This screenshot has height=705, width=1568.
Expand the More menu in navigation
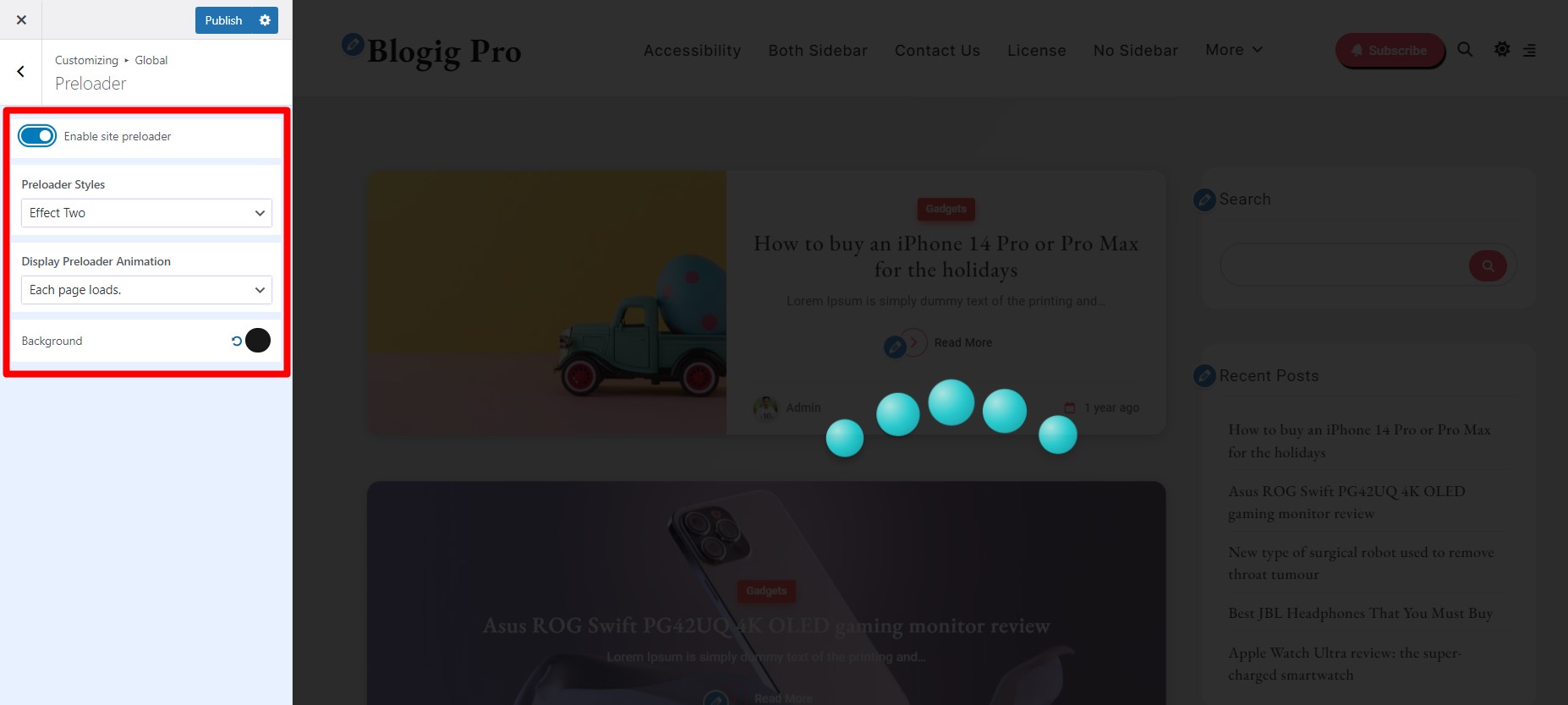point(1234,50)
